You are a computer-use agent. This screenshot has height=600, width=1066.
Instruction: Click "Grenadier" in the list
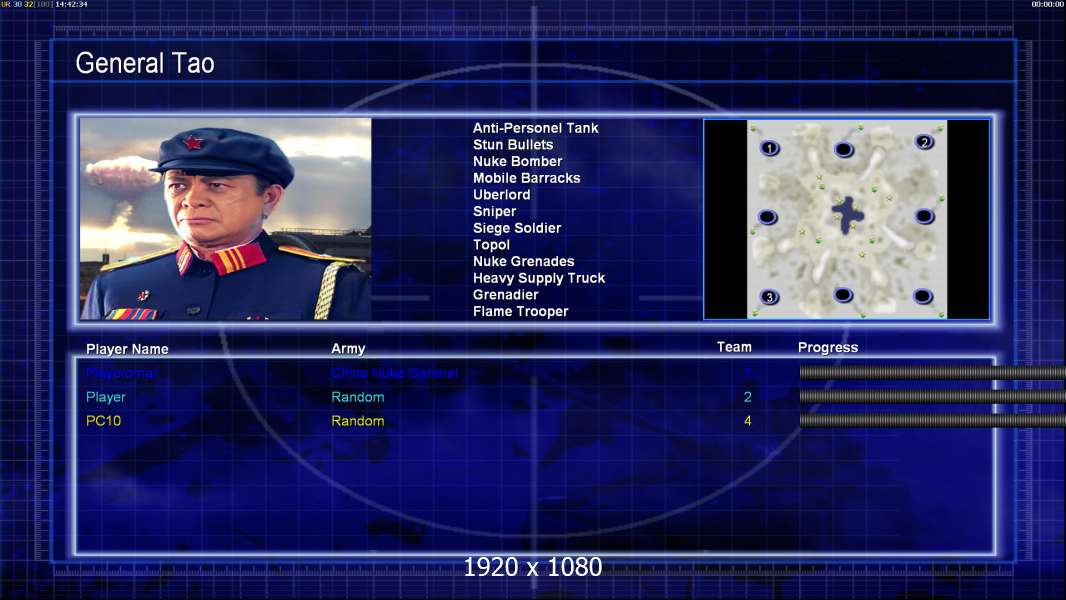506,295
